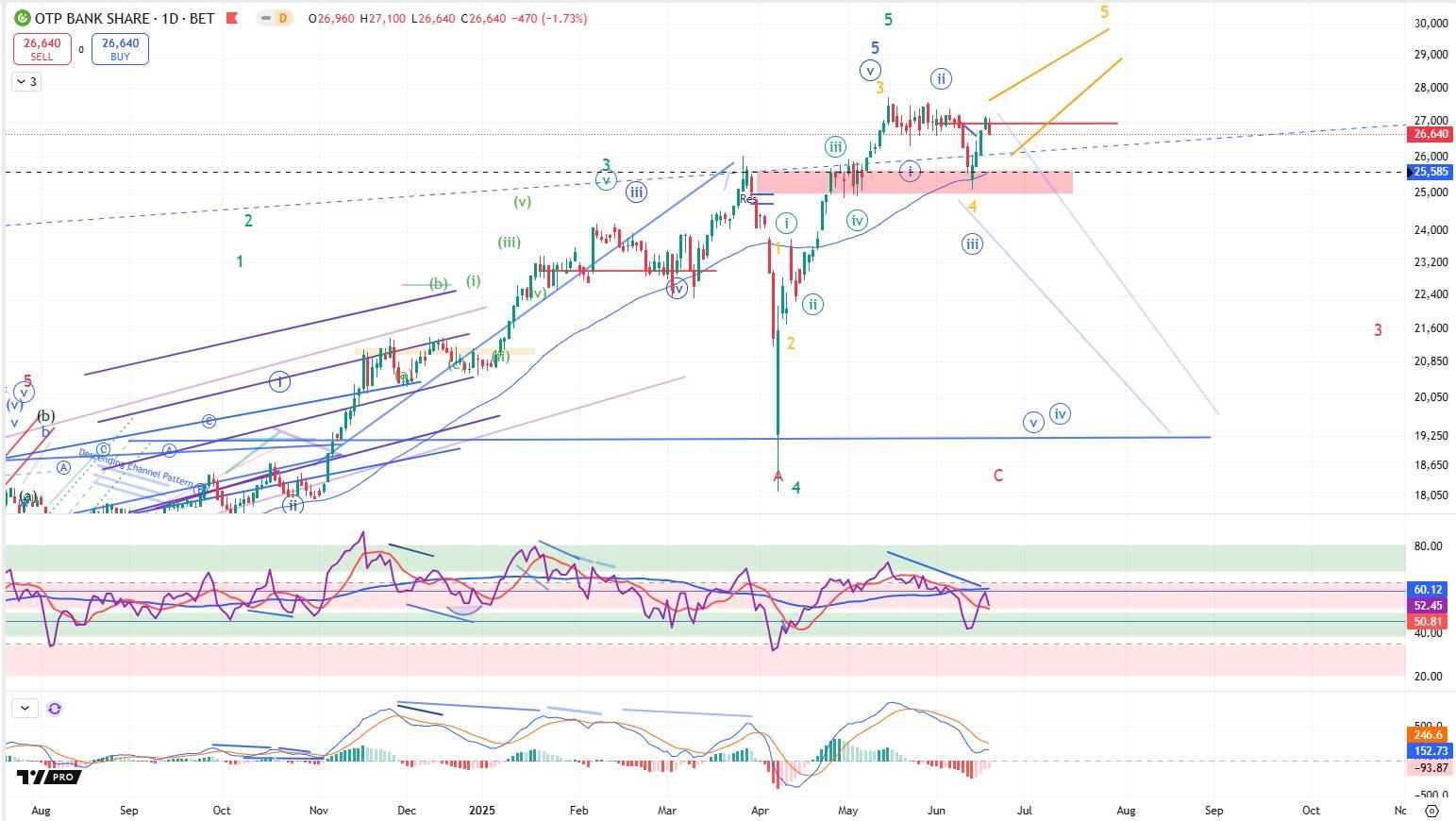The height and width of the screenshot is (821, 1456).
Task: Select the pink support zone rectangle
Action: click(x=915, y=182)
